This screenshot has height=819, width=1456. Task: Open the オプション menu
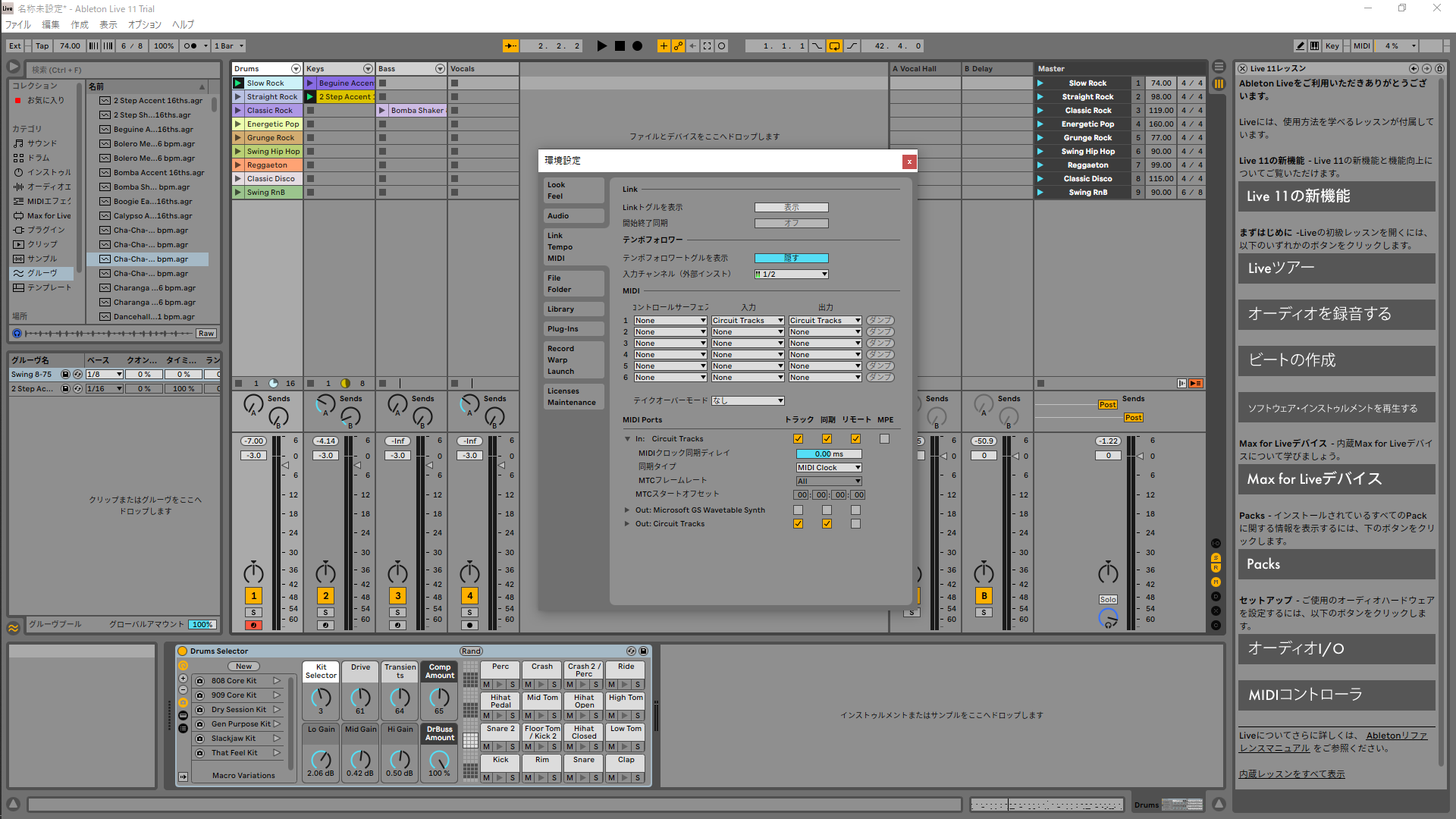click(x=145, y=25)
